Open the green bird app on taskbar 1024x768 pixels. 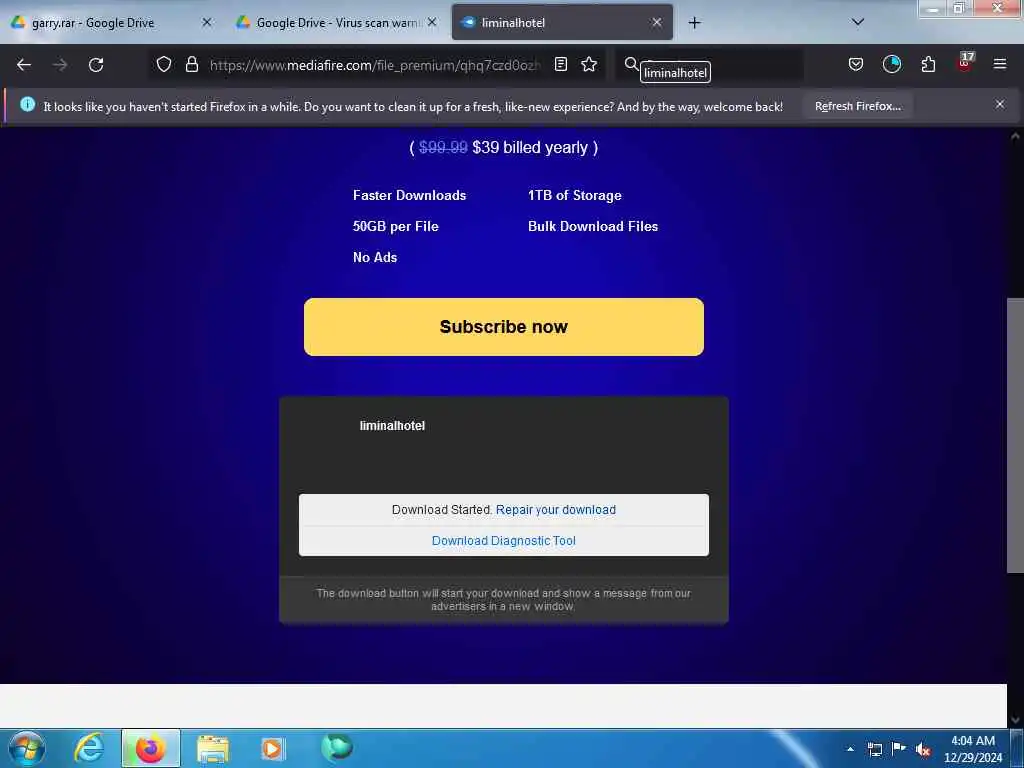[337, 748]
